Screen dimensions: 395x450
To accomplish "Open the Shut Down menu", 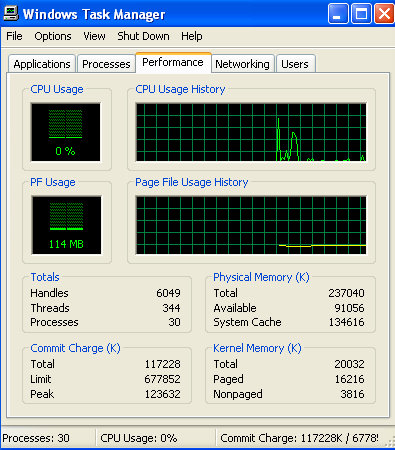I will point(143,36).
